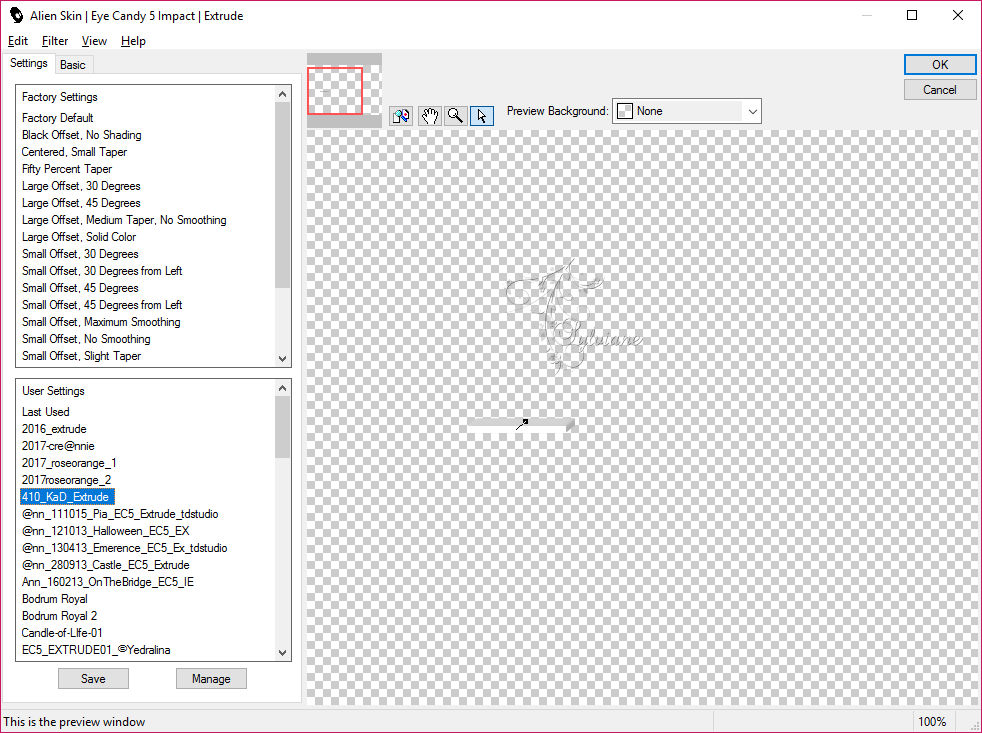Select '@nn_280913_Castle_EC5_Extrude' setting
The width and height of the screenshot is (982, 733).
(105, 565)
